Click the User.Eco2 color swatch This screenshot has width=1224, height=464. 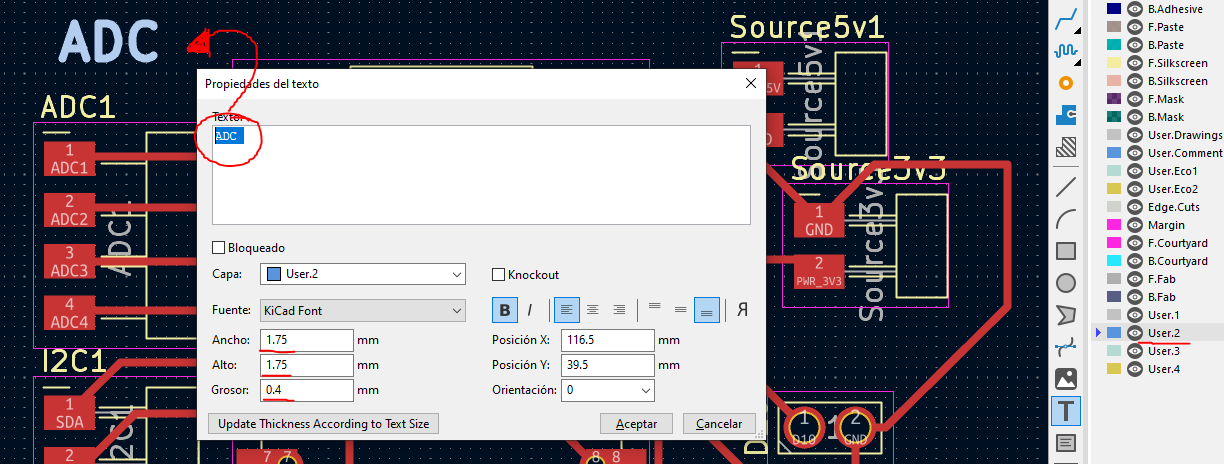click(x=1113, y=189)
